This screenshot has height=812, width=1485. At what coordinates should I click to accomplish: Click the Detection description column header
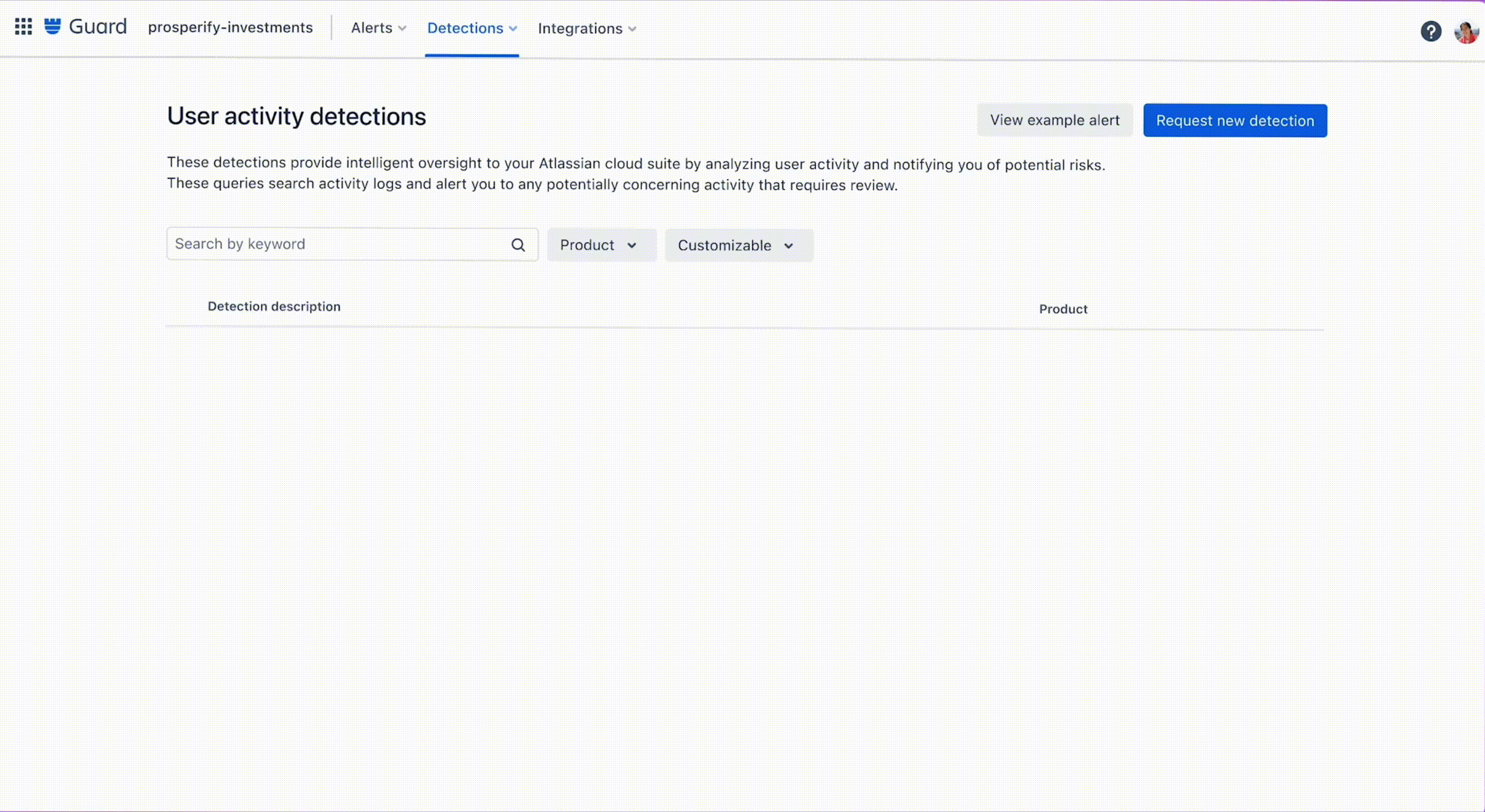click(274, 307)
